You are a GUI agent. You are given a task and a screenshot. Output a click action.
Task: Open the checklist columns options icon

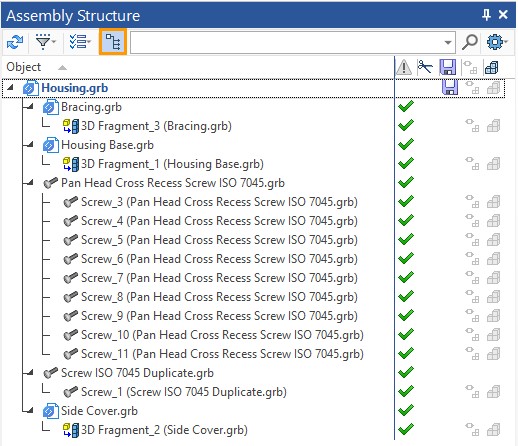80,42
